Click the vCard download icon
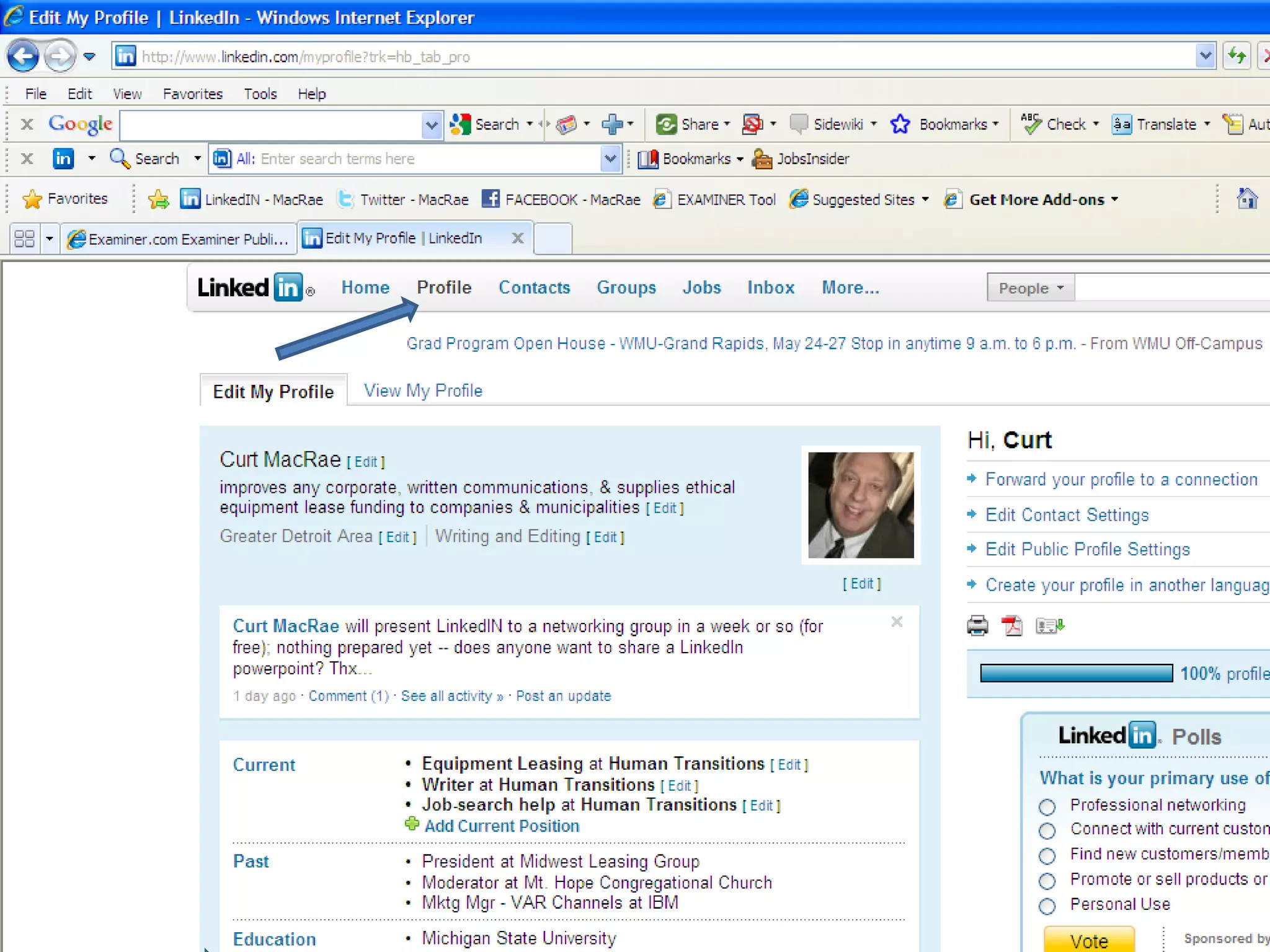 [1049, 626]
